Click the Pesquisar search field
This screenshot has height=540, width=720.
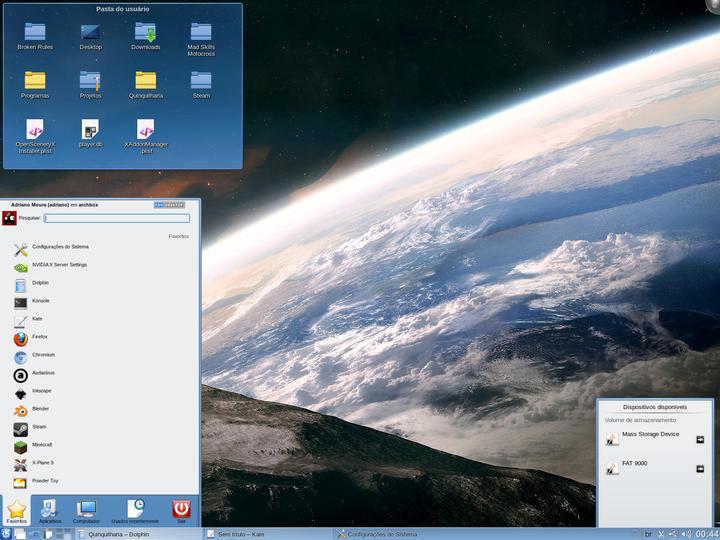pos(117,218)
